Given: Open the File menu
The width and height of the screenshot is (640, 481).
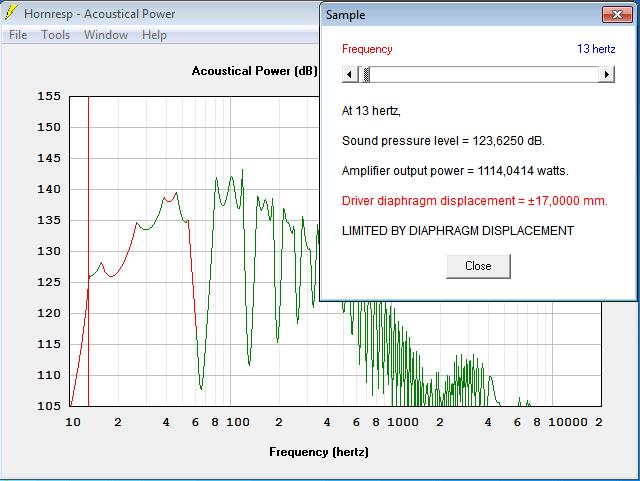Looking at the screenshot, I should pos(18,35).
